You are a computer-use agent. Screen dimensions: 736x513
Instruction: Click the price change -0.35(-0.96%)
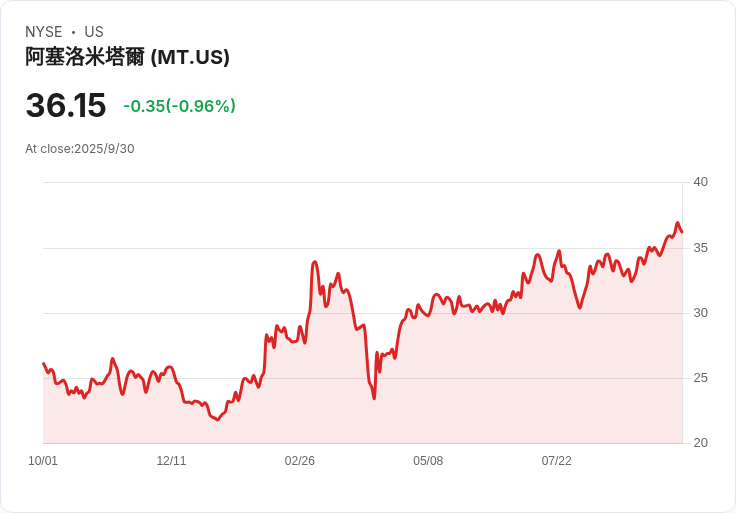tap(179, 106)
